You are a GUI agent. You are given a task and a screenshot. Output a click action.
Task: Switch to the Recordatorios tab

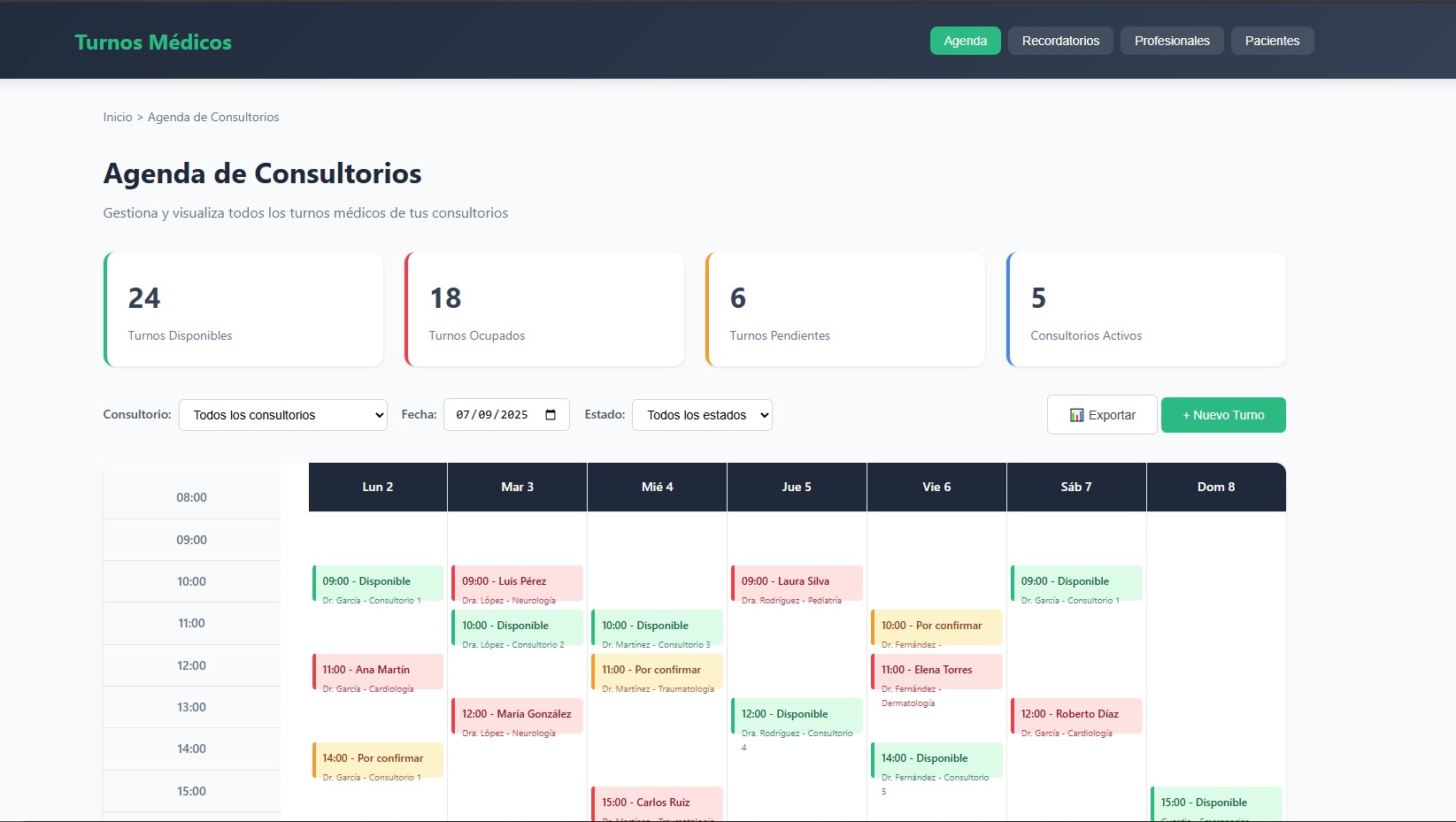point(1060,41)
